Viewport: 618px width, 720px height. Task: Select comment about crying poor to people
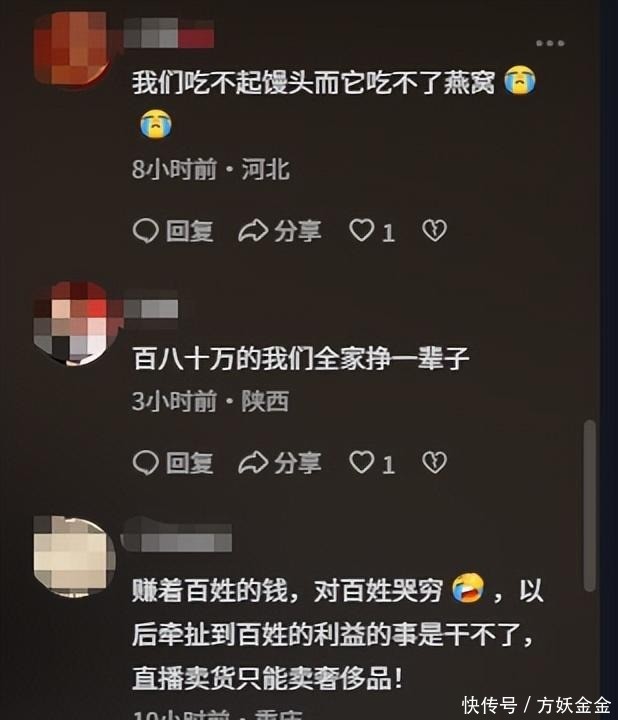click(x=337, y=635)
